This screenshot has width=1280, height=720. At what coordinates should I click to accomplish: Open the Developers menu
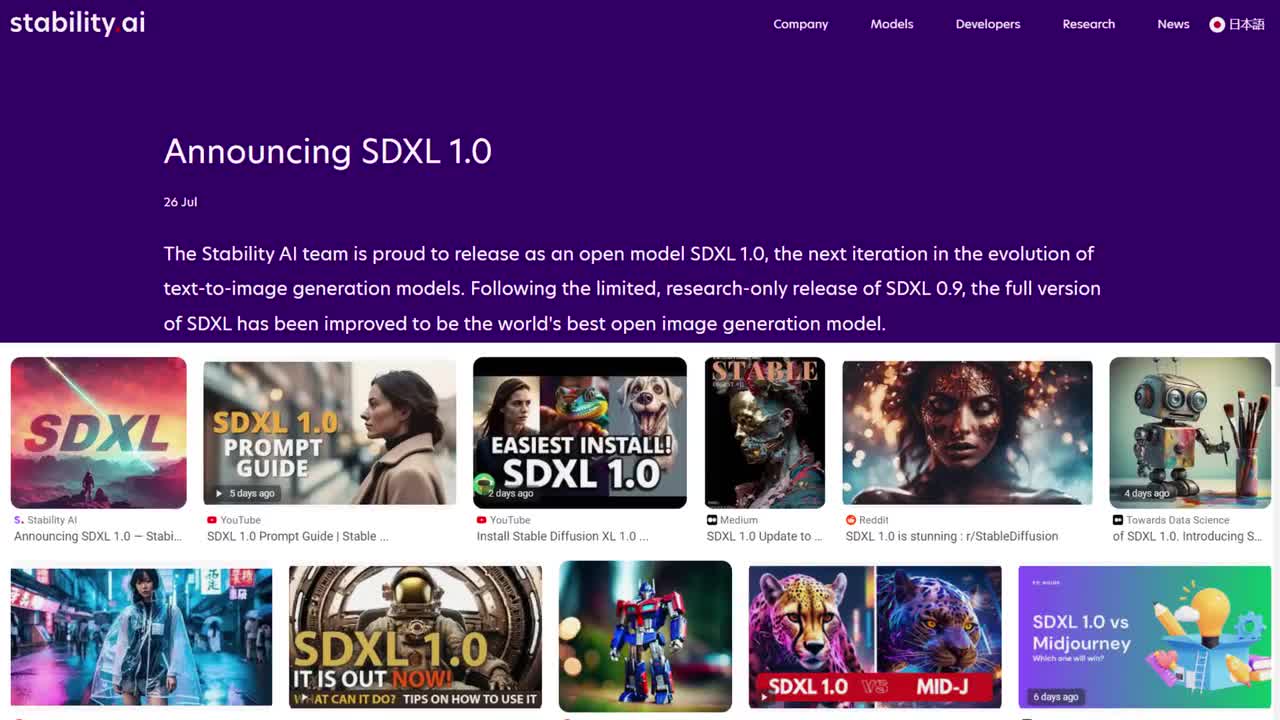[988, 24]
